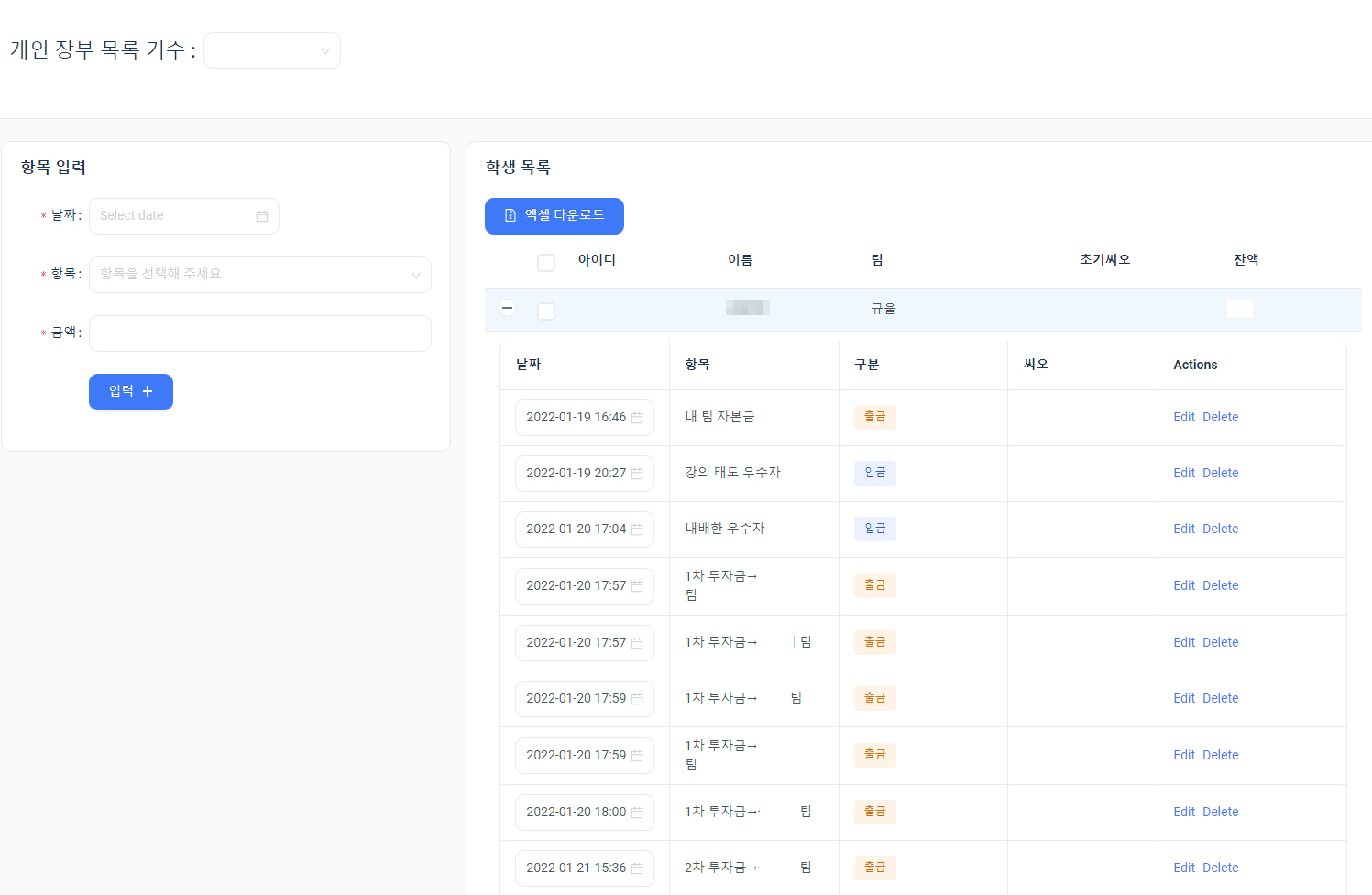Click the Select date input field
The width and height of the screenshot is (1372, 895).
click(x=183, y=216)
